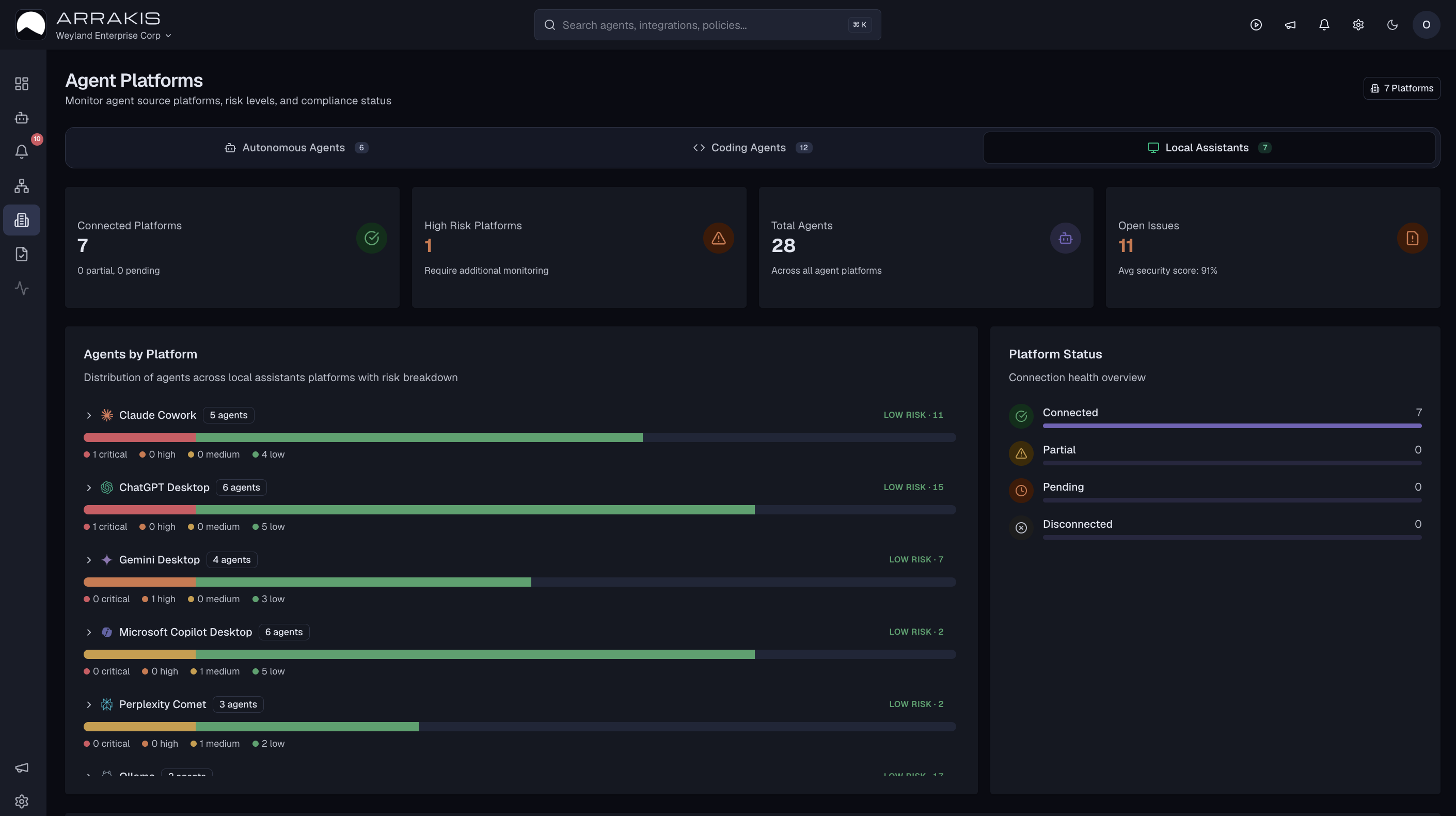This screenshot has width=1456, height=816.
Task: Click the 5 agents badge for Claude Cowork
Action: coord(228,415)
